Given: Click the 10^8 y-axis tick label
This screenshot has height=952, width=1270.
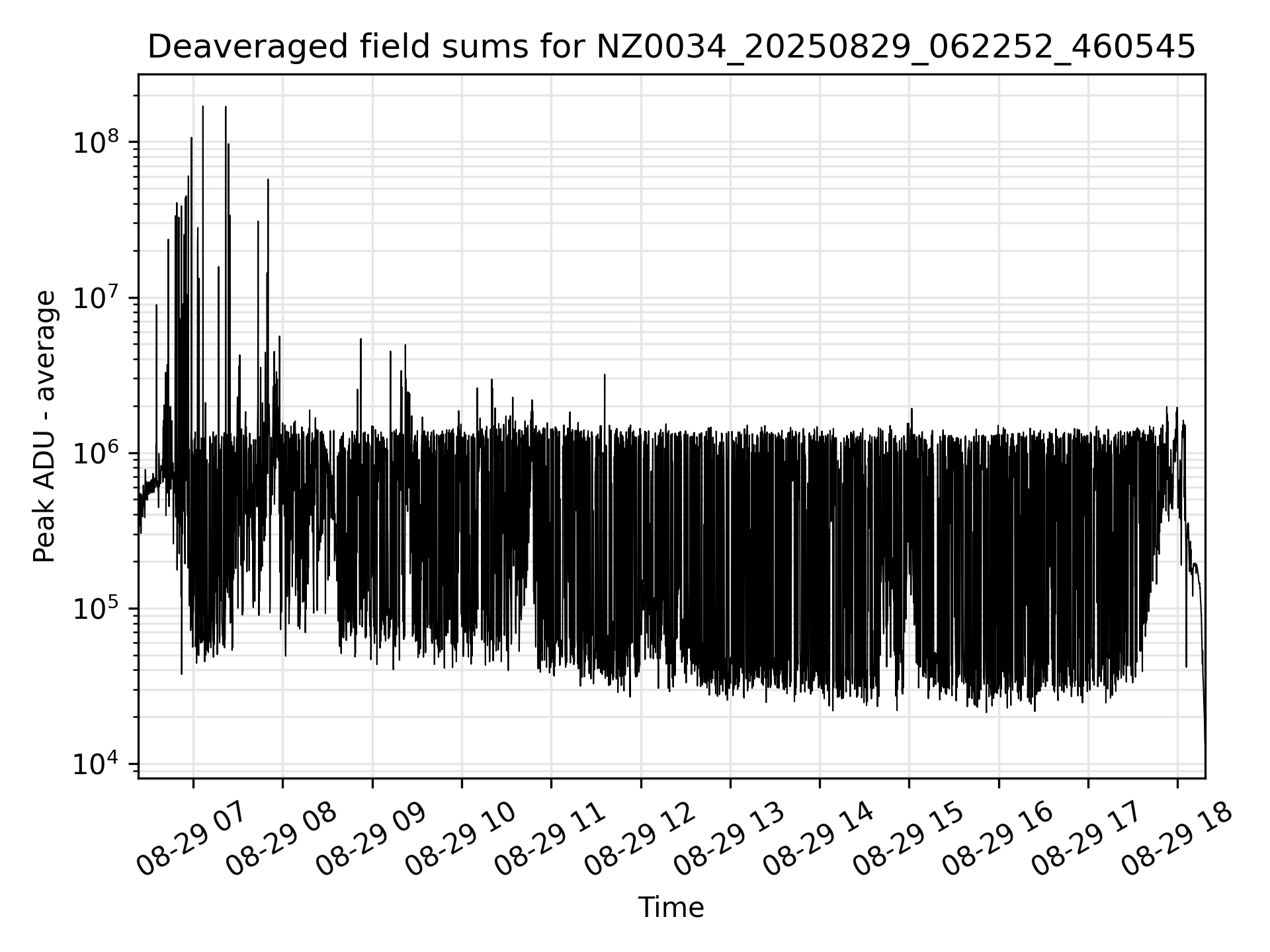Looking at the screenshot, I should coord(96,141).
